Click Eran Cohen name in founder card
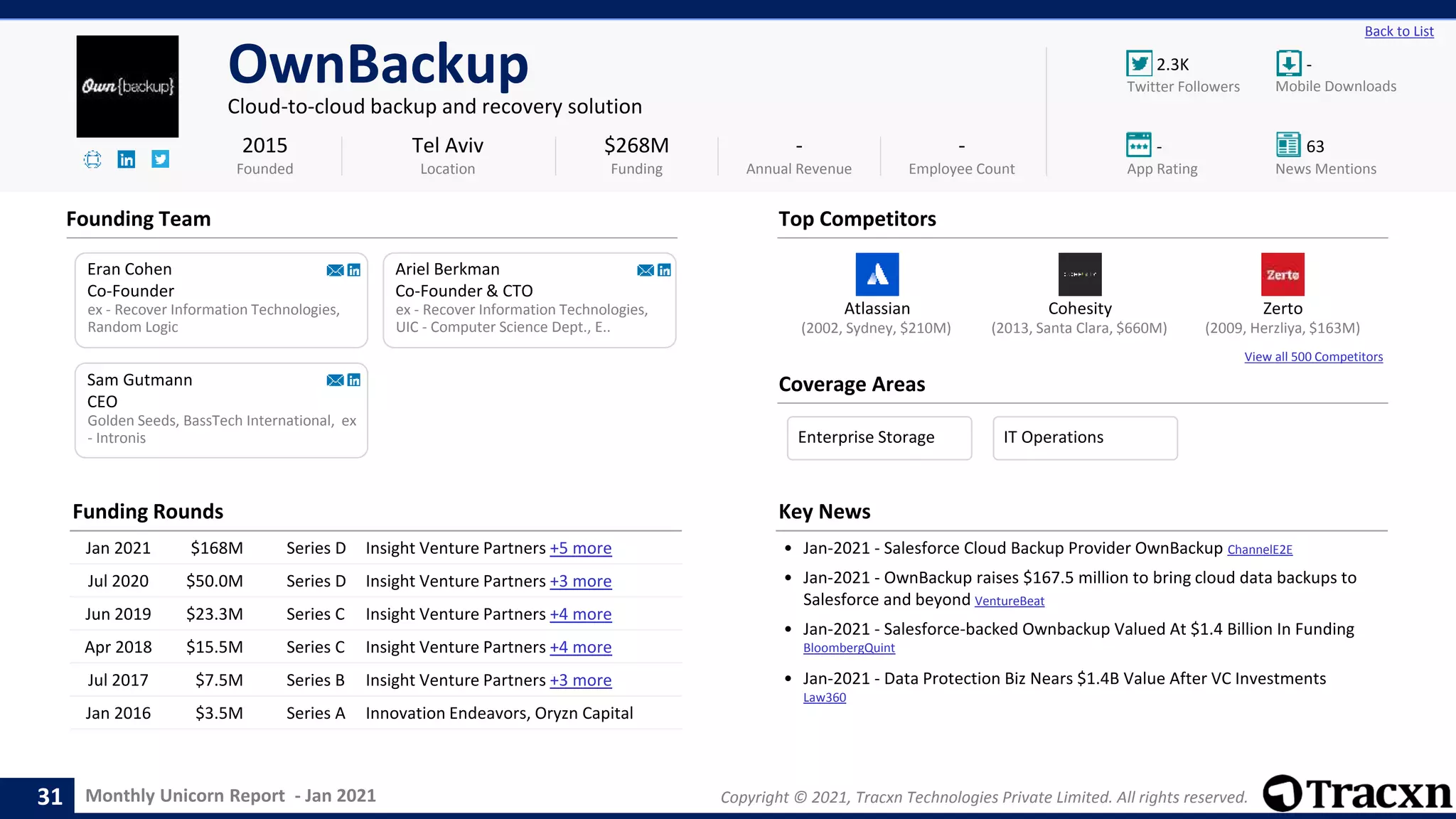Viewport: 1456px width, 819px height. click(x=129, y=269)
